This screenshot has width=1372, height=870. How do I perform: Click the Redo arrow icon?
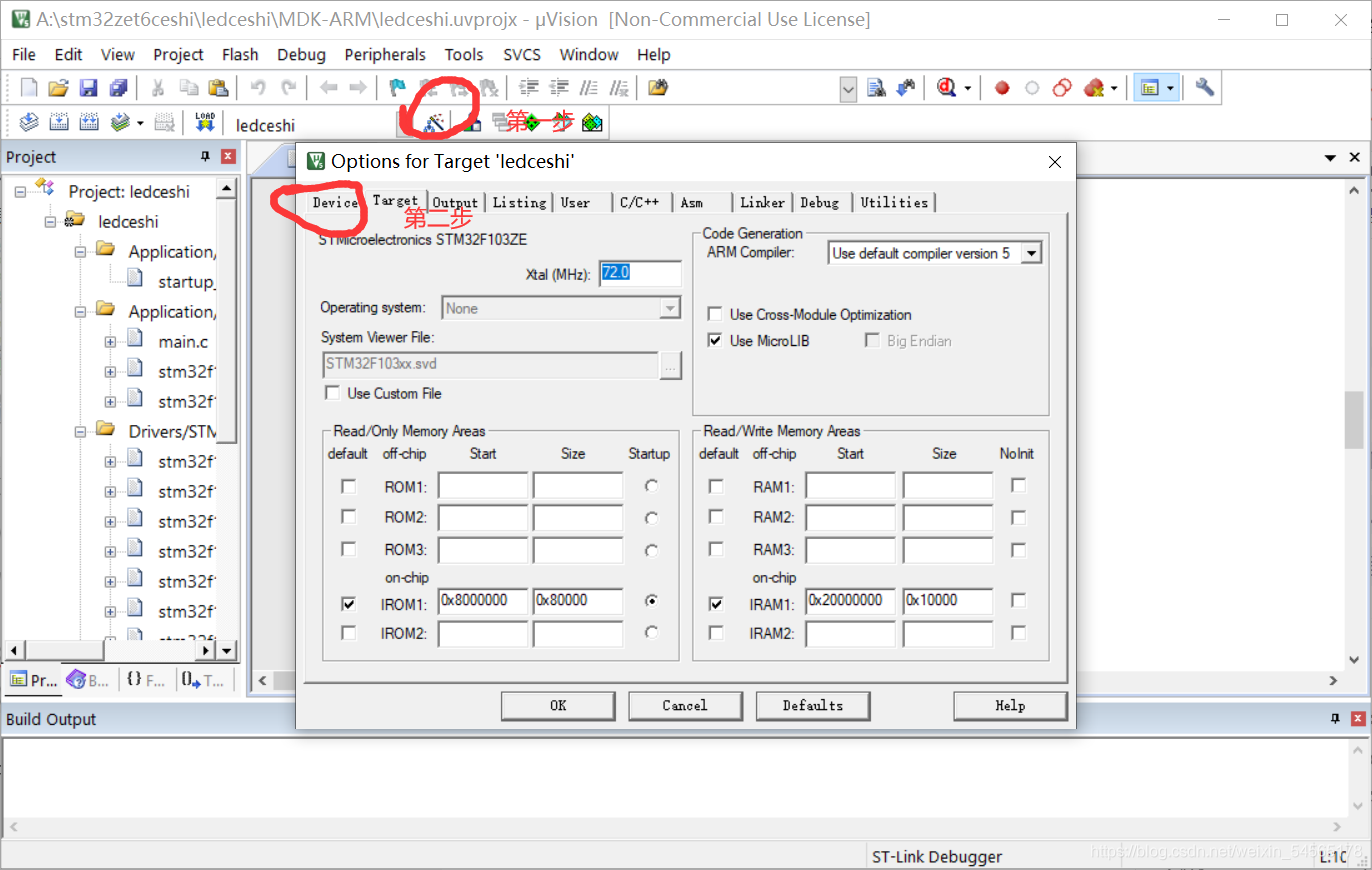coord(288,88)
